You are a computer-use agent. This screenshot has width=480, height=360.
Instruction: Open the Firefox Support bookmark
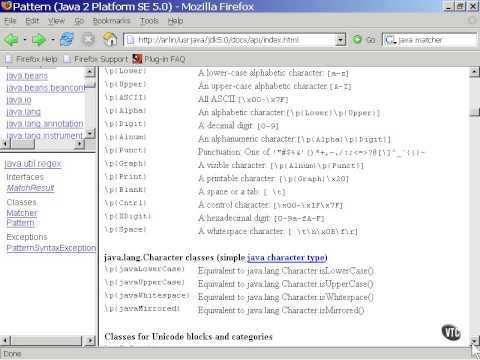point(101,59)
